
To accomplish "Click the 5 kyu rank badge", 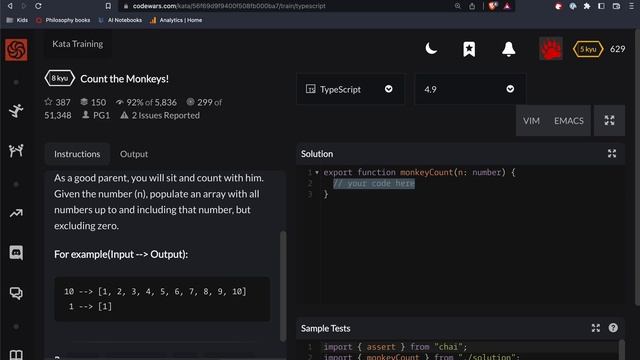I will point(588,49).
